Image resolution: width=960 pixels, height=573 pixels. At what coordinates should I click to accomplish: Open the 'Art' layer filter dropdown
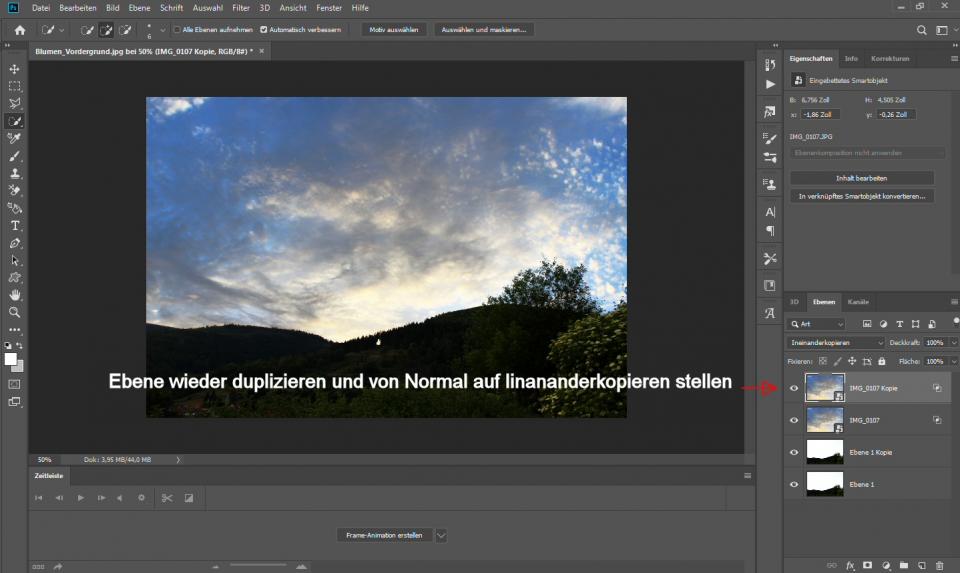click(x=816, y=324)
